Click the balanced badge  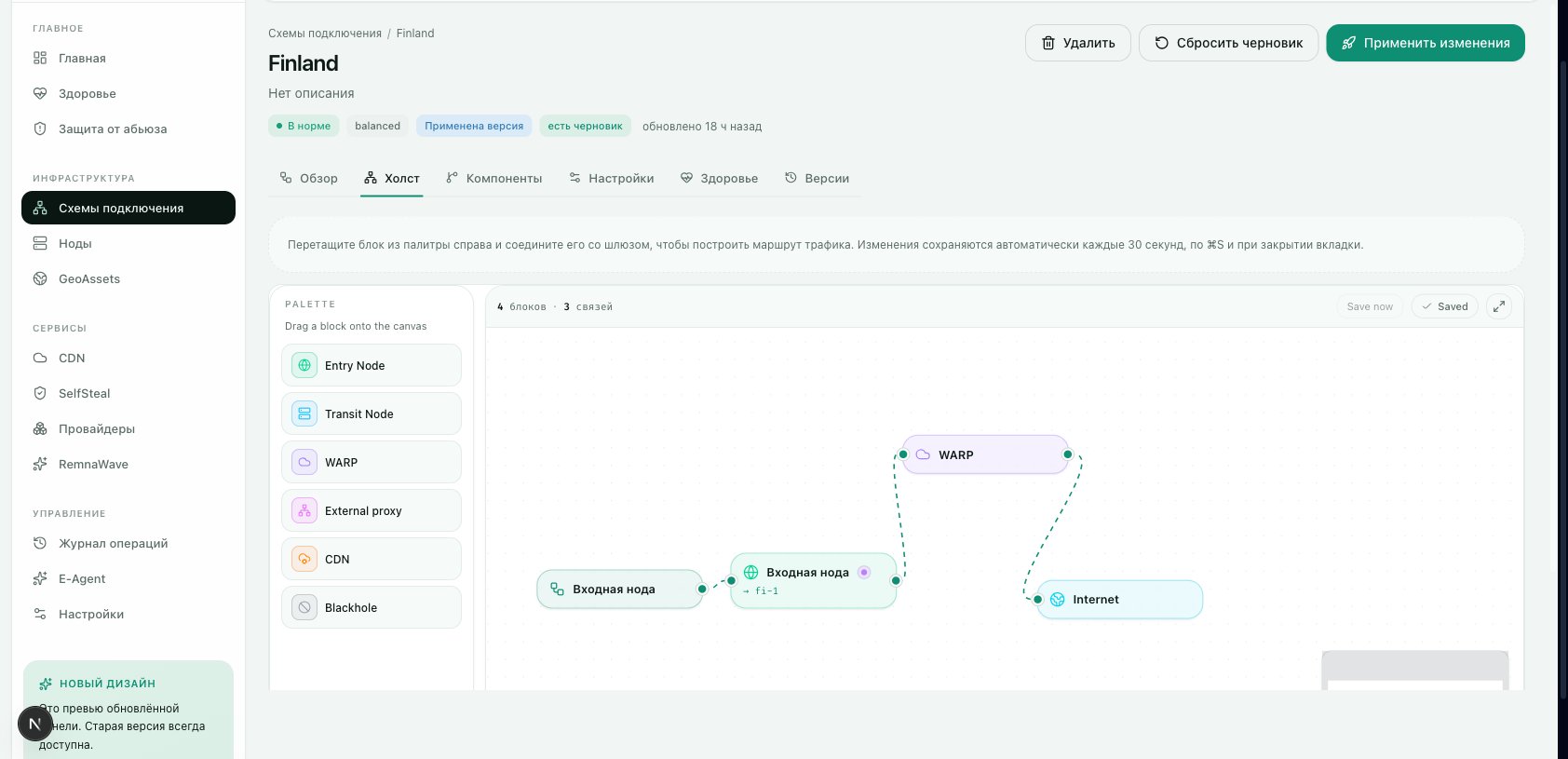[377, 126]
